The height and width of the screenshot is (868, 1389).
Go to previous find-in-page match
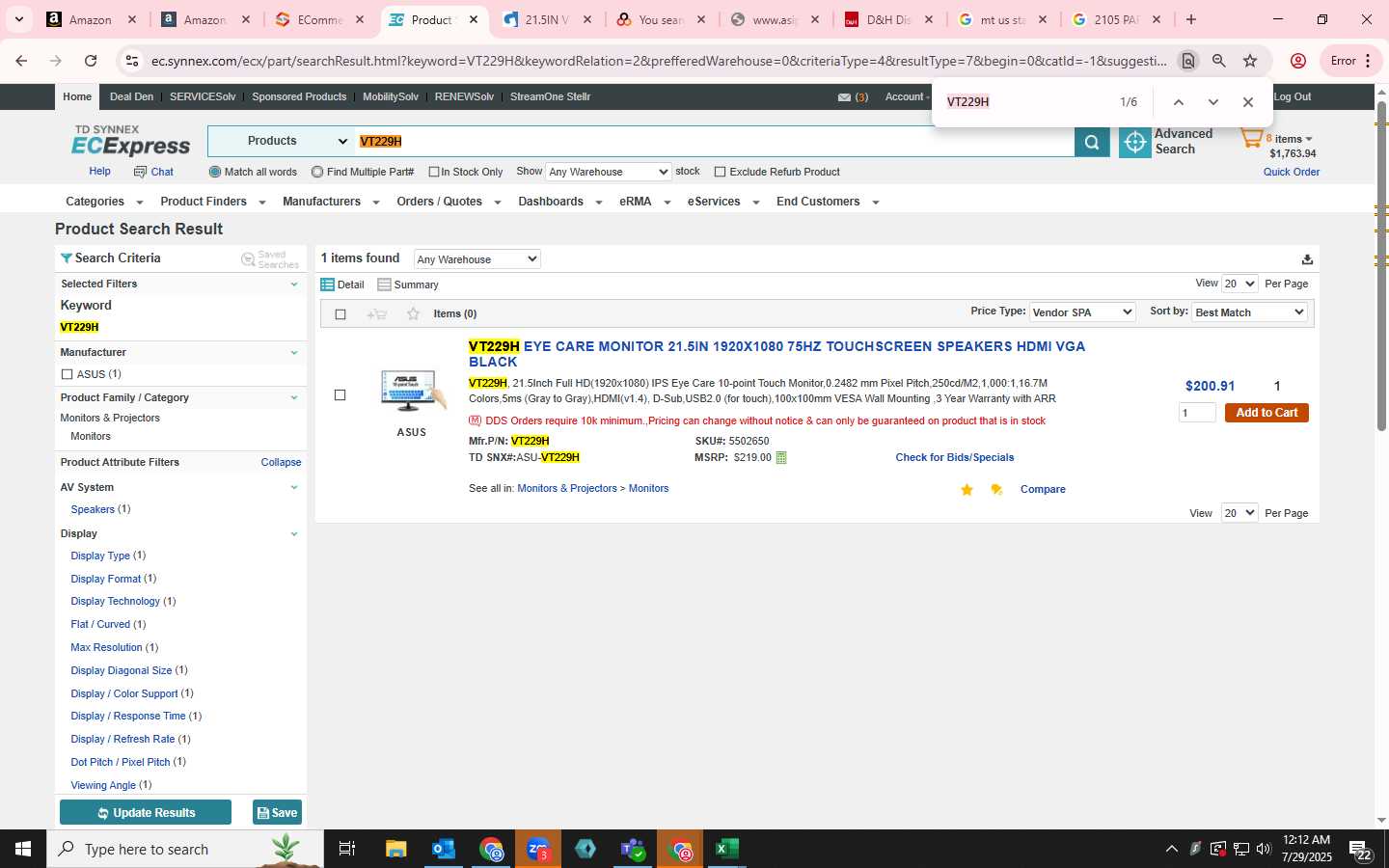click(x=1178, y=102)
